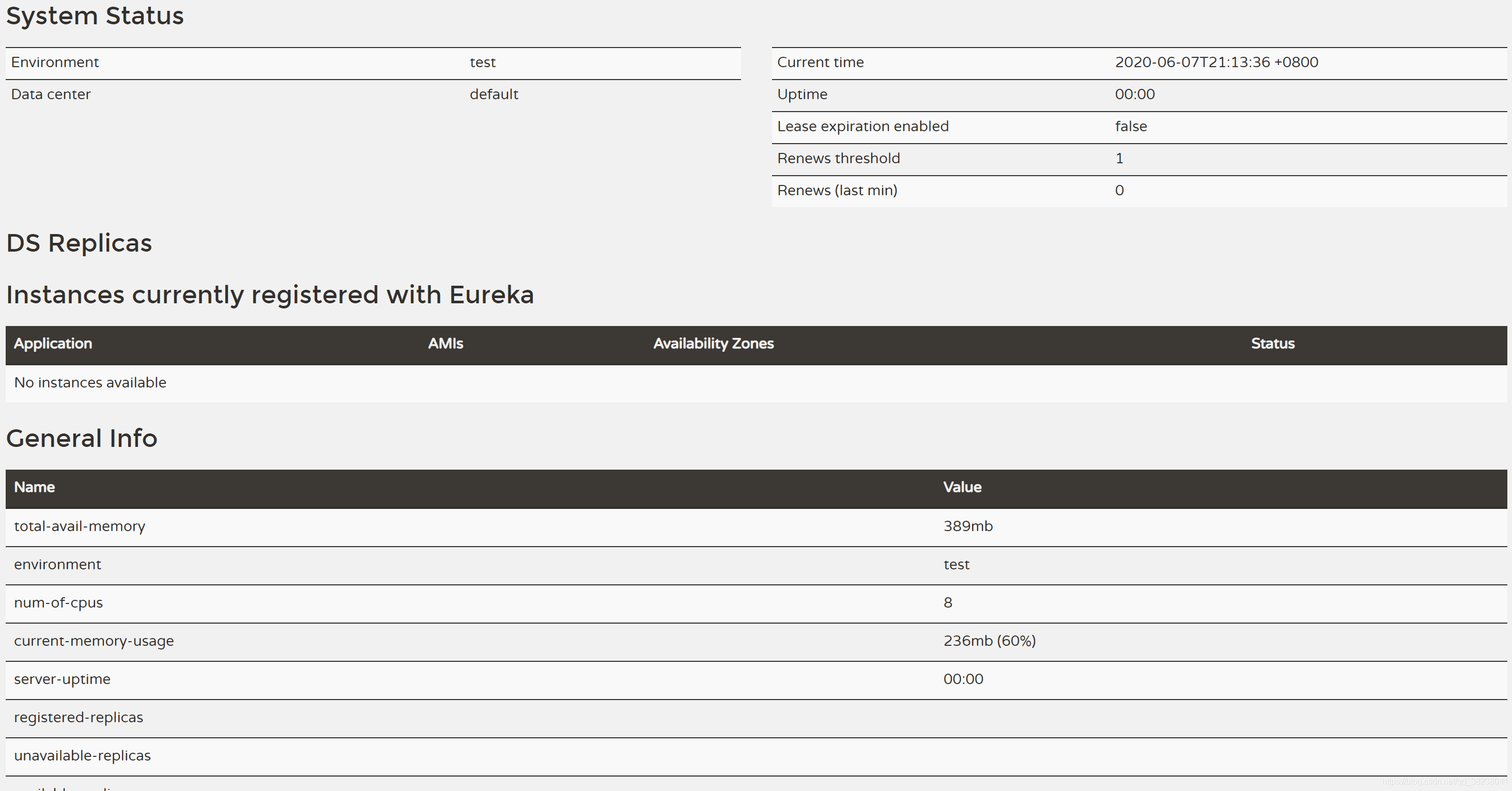Click the System Status heading

95,16
